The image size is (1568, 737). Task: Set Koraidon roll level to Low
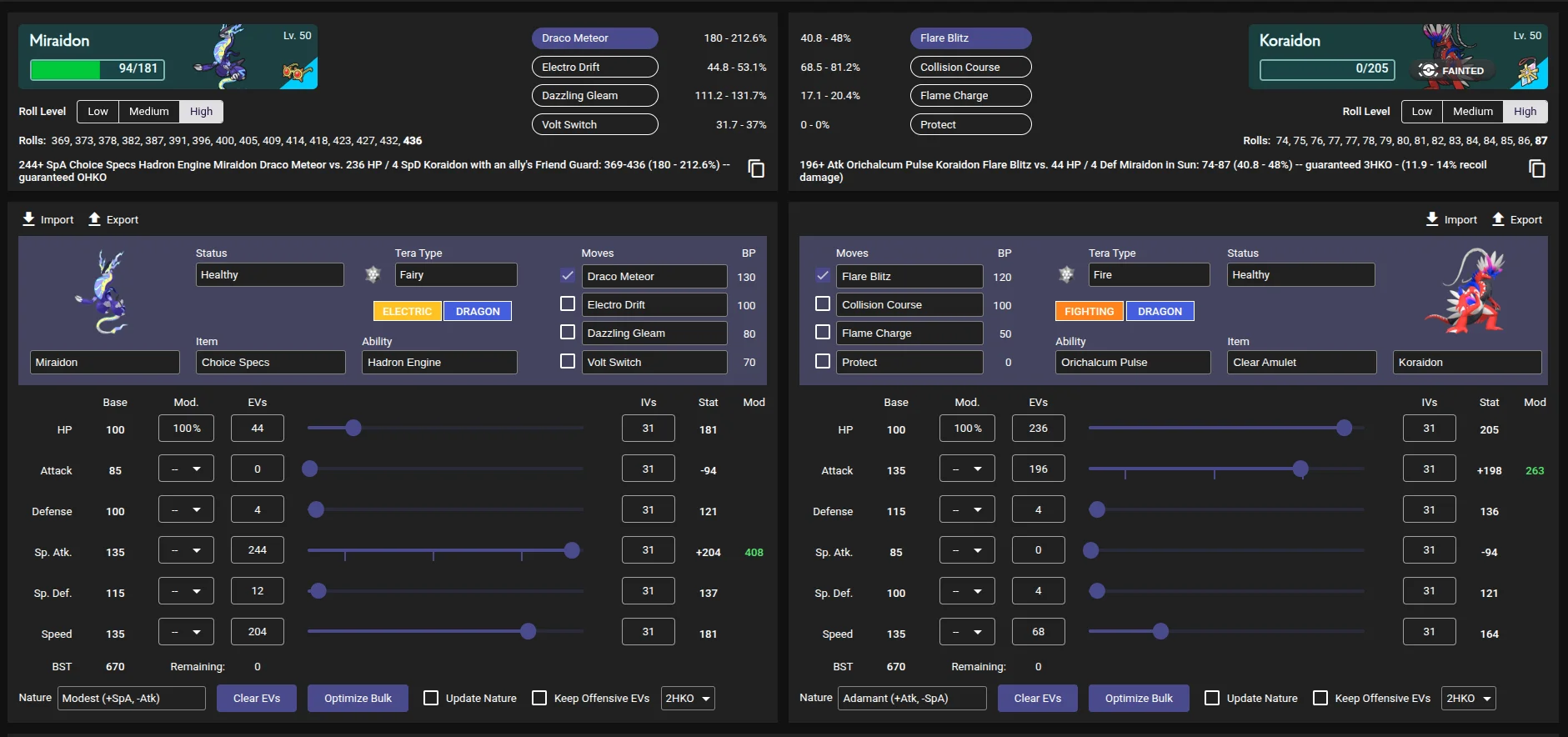tap(1421, 111)
